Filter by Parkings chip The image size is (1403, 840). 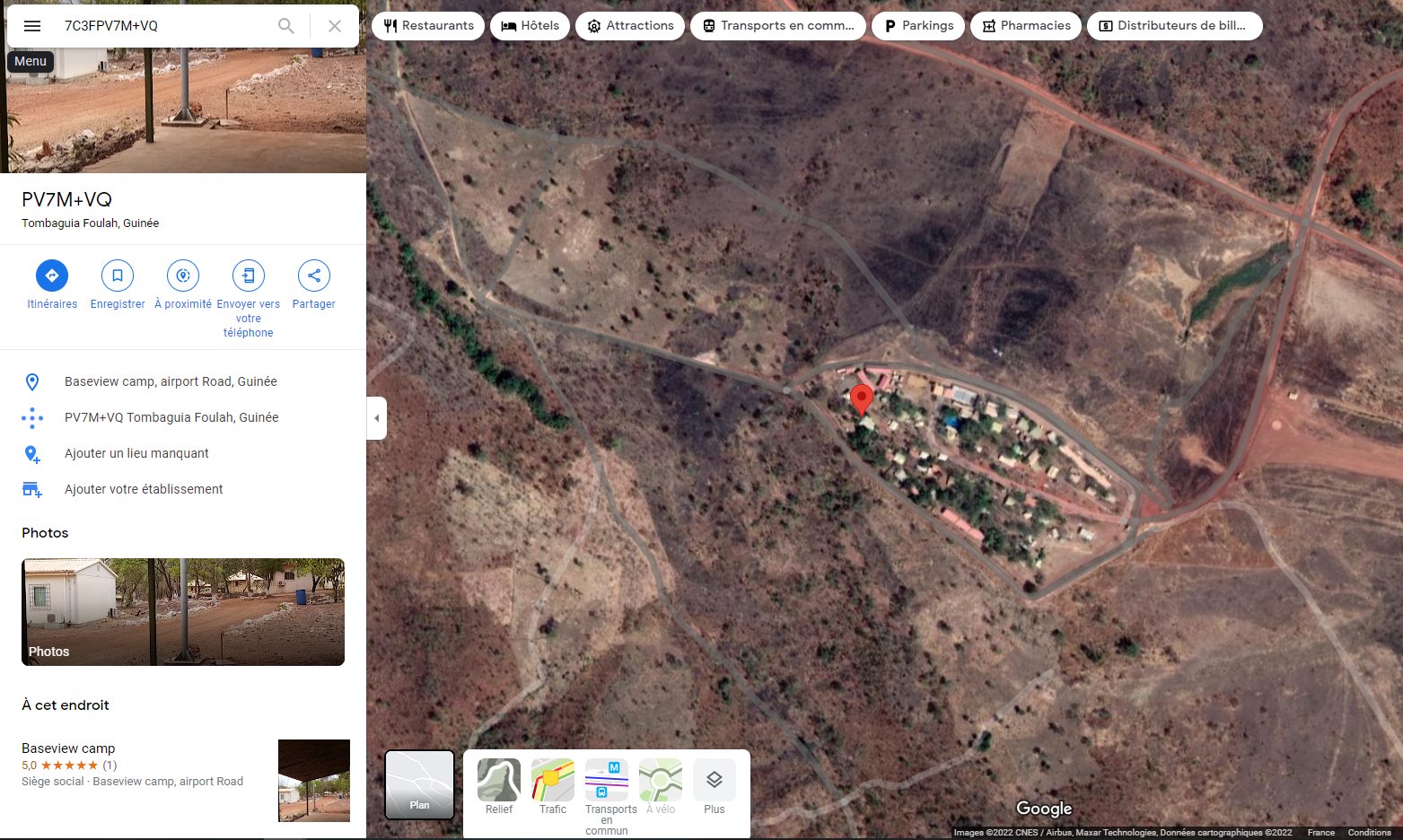[x=918, y=26]
